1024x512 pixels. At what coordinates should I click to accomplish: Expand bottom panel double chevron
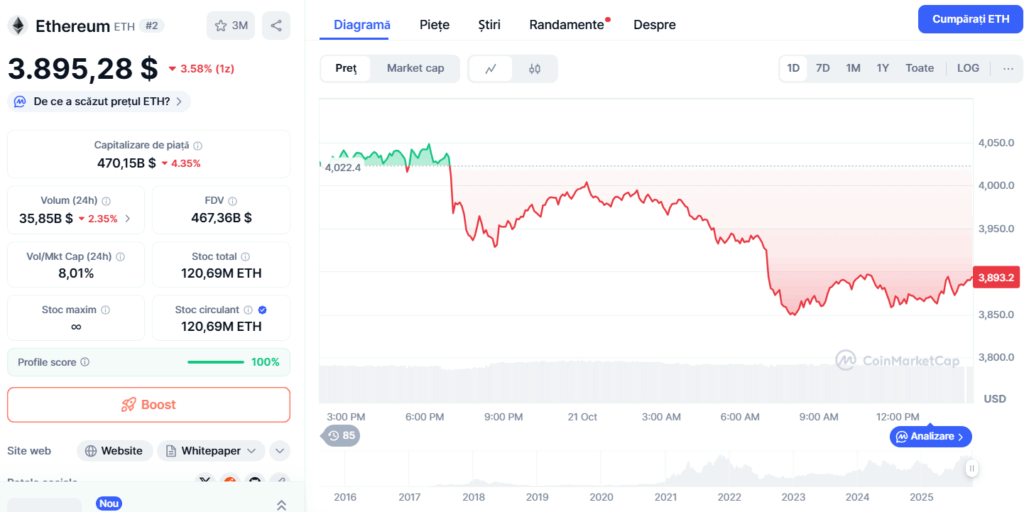(x=281, y=504)
